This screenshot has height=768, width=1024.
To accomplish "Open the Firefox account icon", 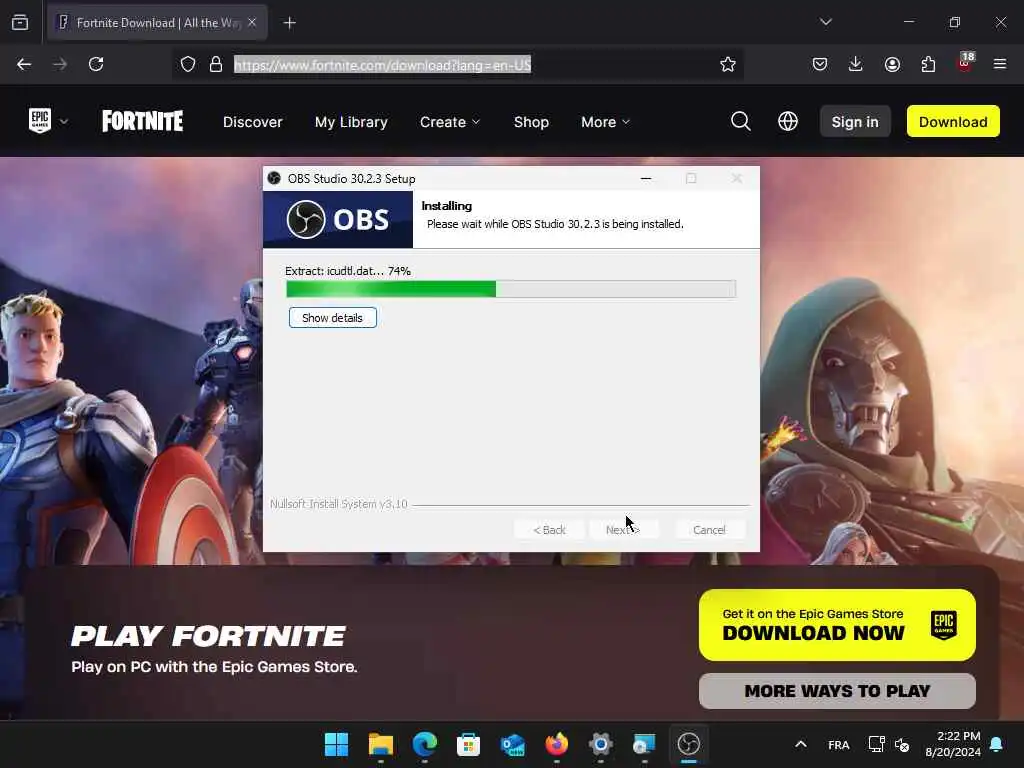I will (x=892, y=64).
